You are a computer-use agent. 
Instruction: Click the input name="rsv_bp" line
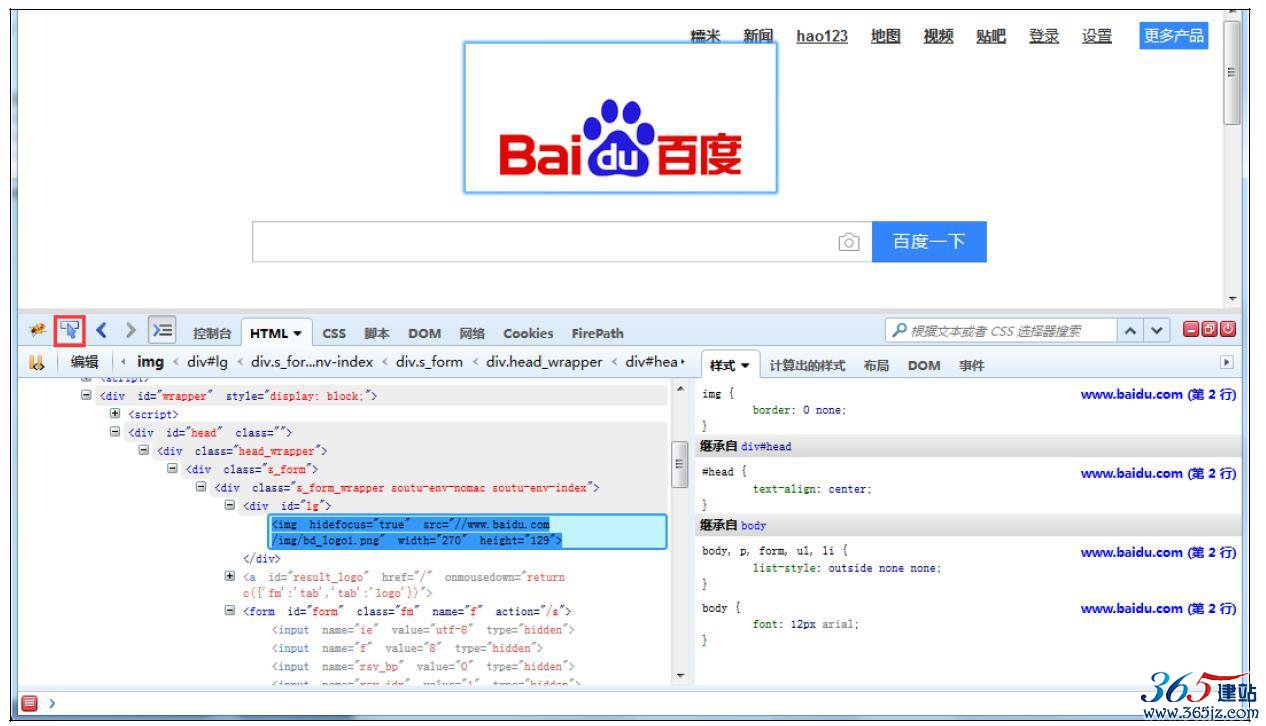coord(423,666)
